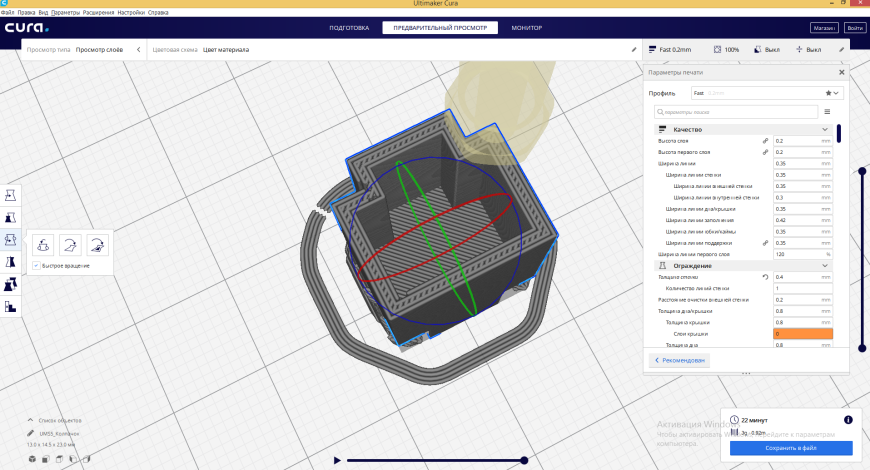The height and width of the screenshot is (470, 870).
Task: Click the Рекомендован button
Action: [x=679, y=360]
